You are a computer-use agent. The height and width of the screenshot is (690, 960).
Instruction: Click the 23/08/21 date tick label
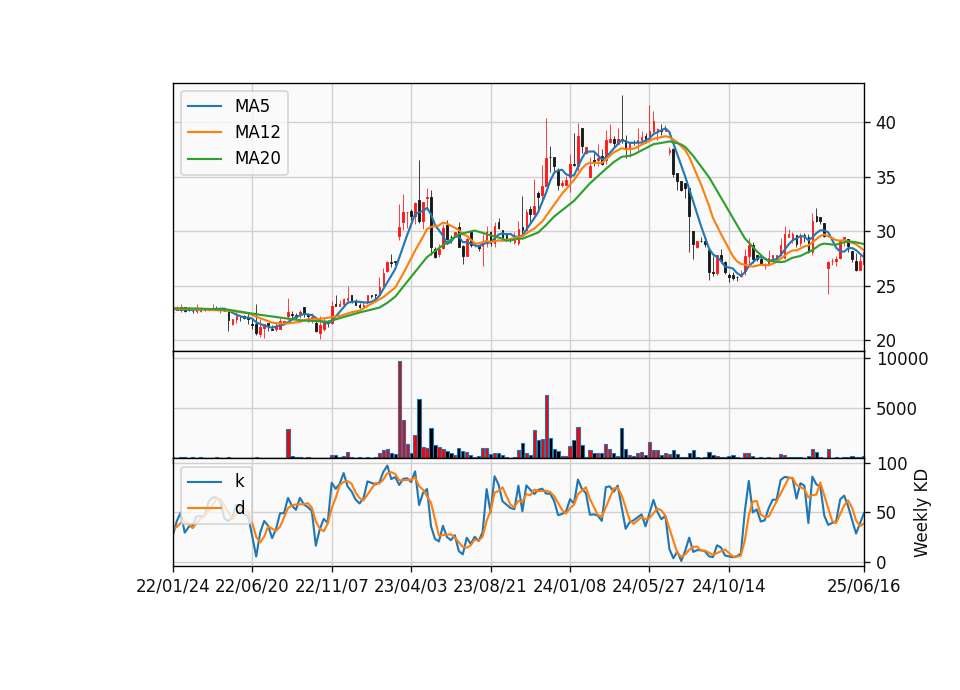pyautogui.click(x=490, y=586)
